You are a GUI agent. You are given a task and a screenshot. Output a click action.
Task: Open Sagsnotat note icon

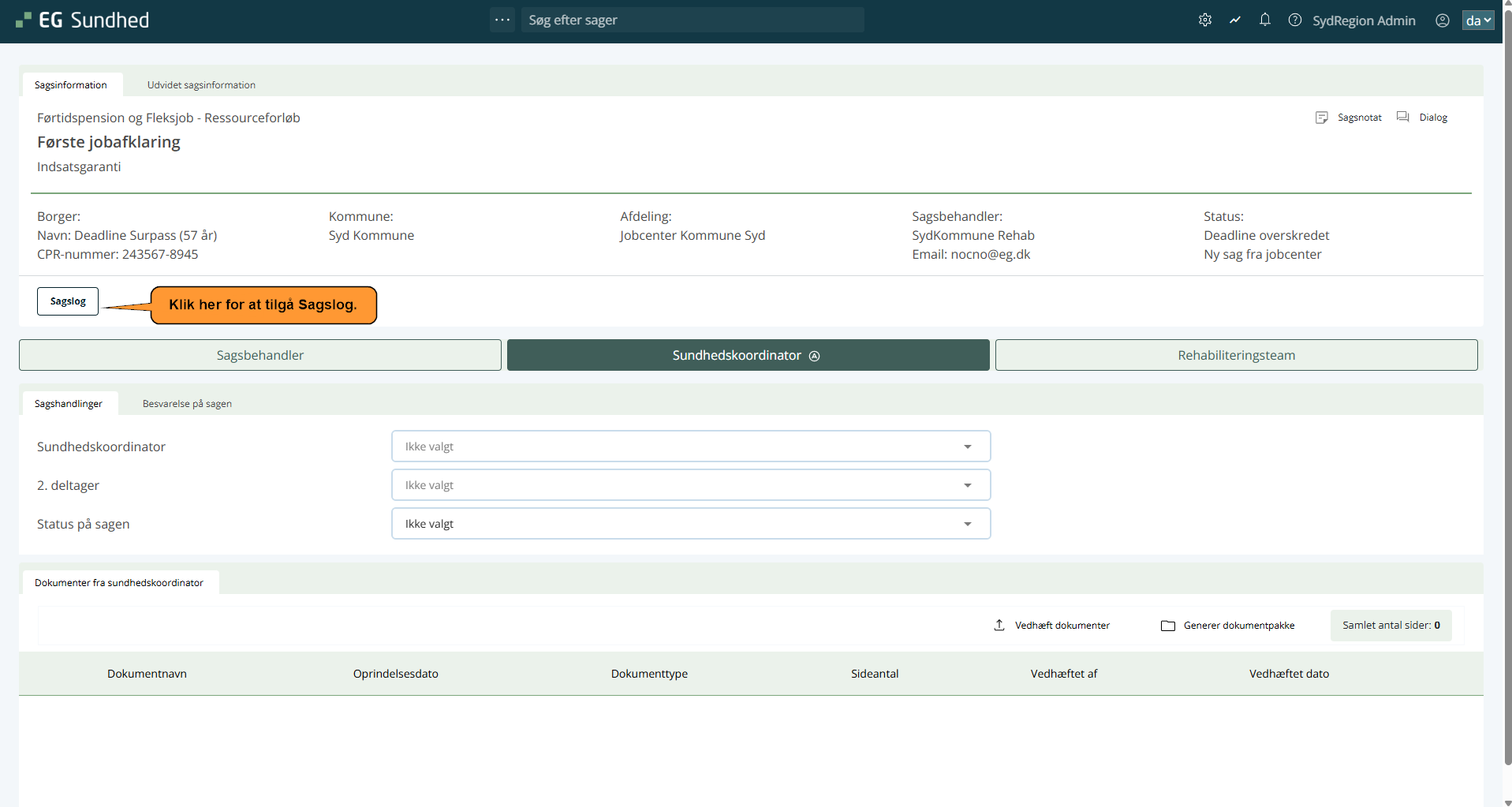tap(1322, 118)
